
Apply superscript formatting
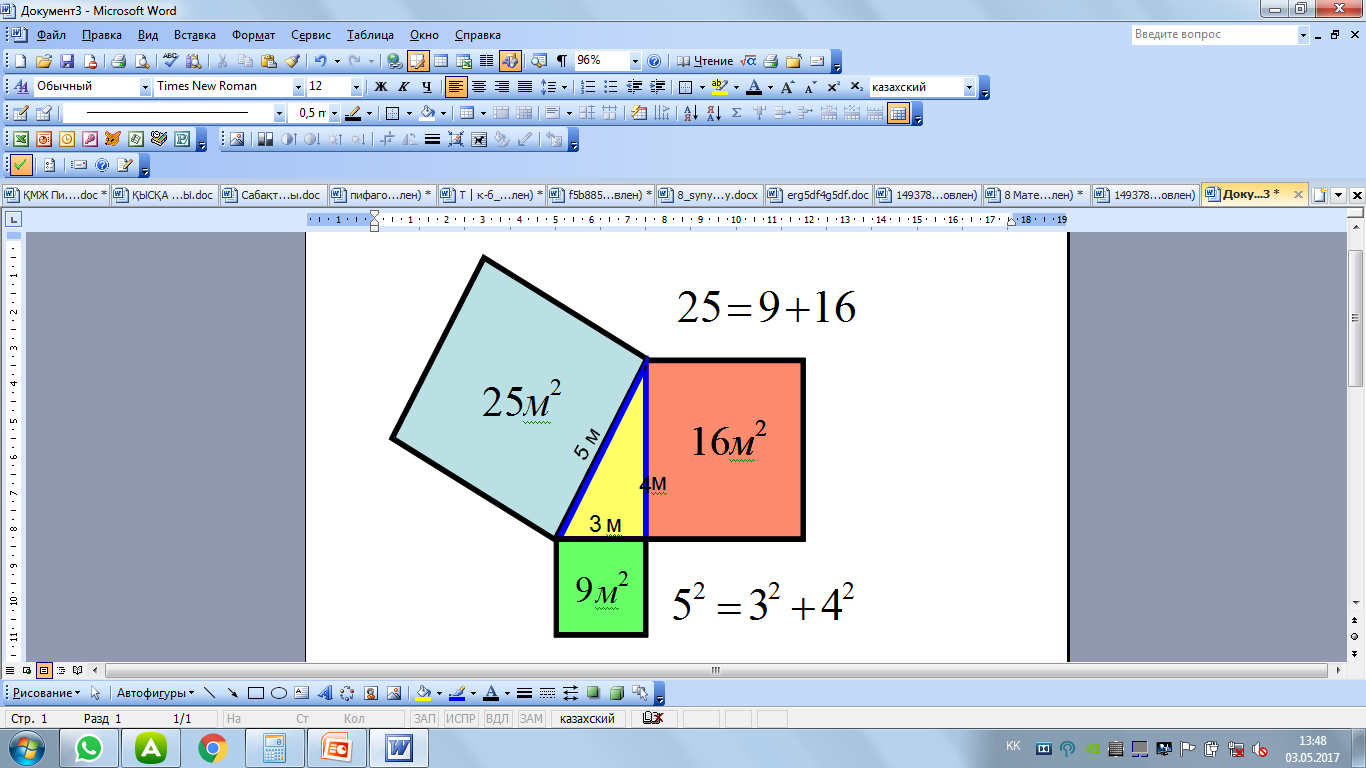tap(834, 87)
